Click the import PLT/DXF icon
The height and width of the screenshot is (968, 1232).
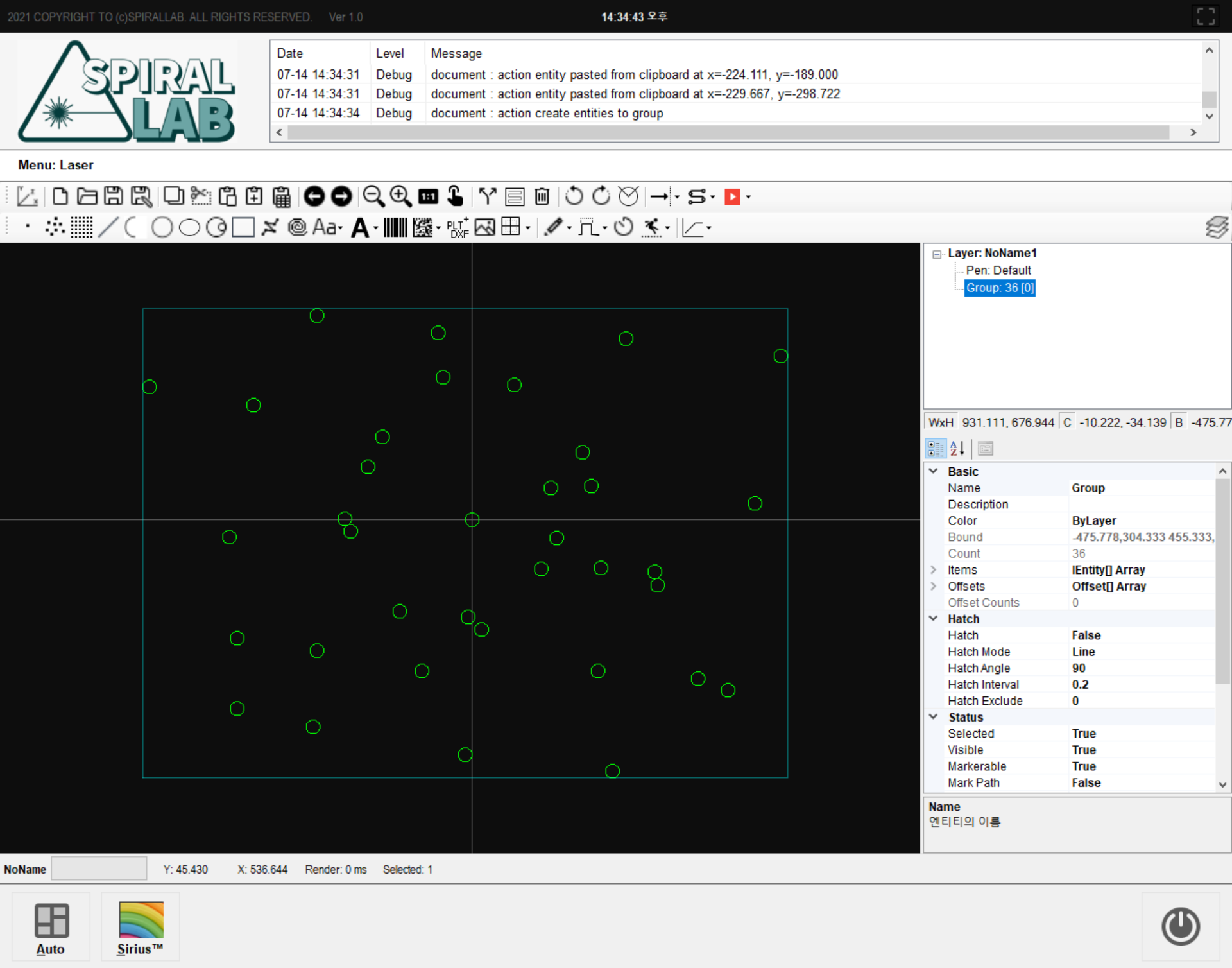coord(458,228)
